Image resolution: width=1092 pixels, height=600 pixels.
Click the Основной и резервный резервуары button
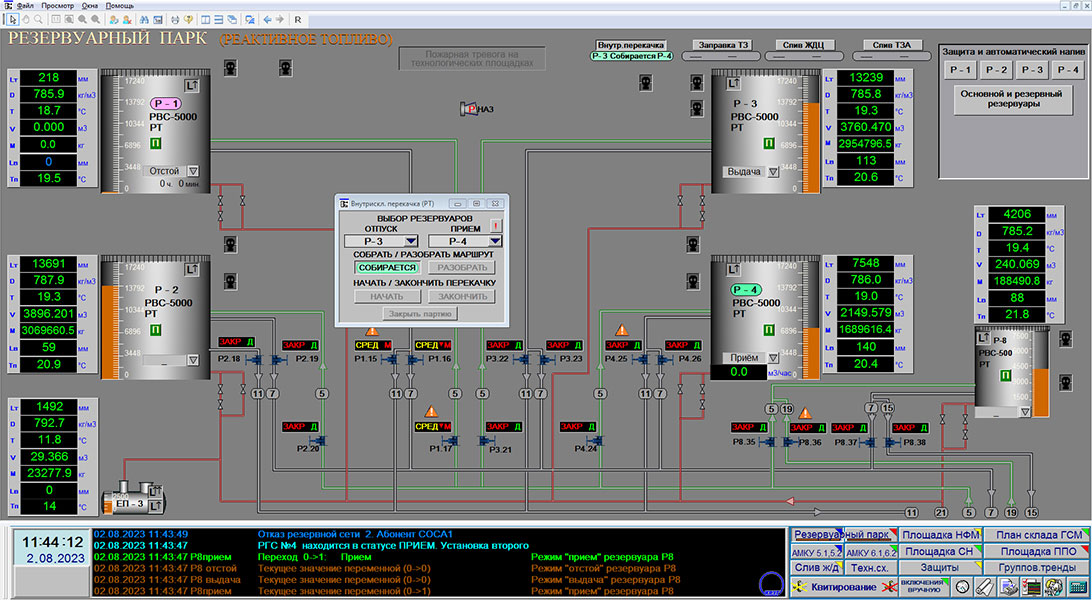1011,99
